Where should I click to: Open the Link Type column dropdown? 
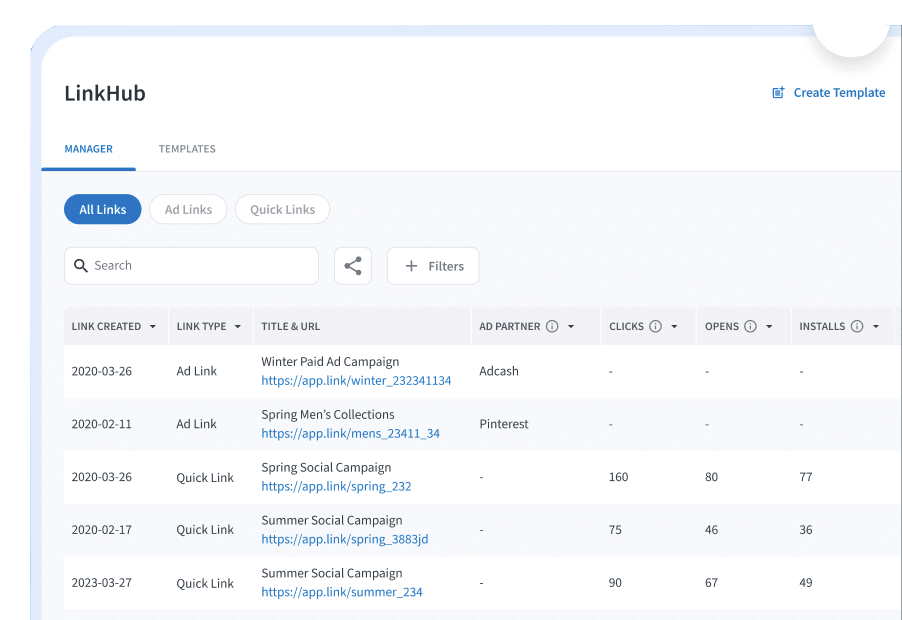(x=238, y=327)
